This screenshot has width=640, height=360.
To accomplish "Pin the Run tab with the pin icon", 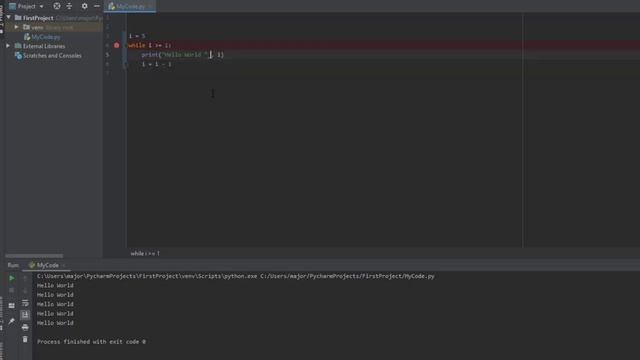I will [x=11, y=321].
